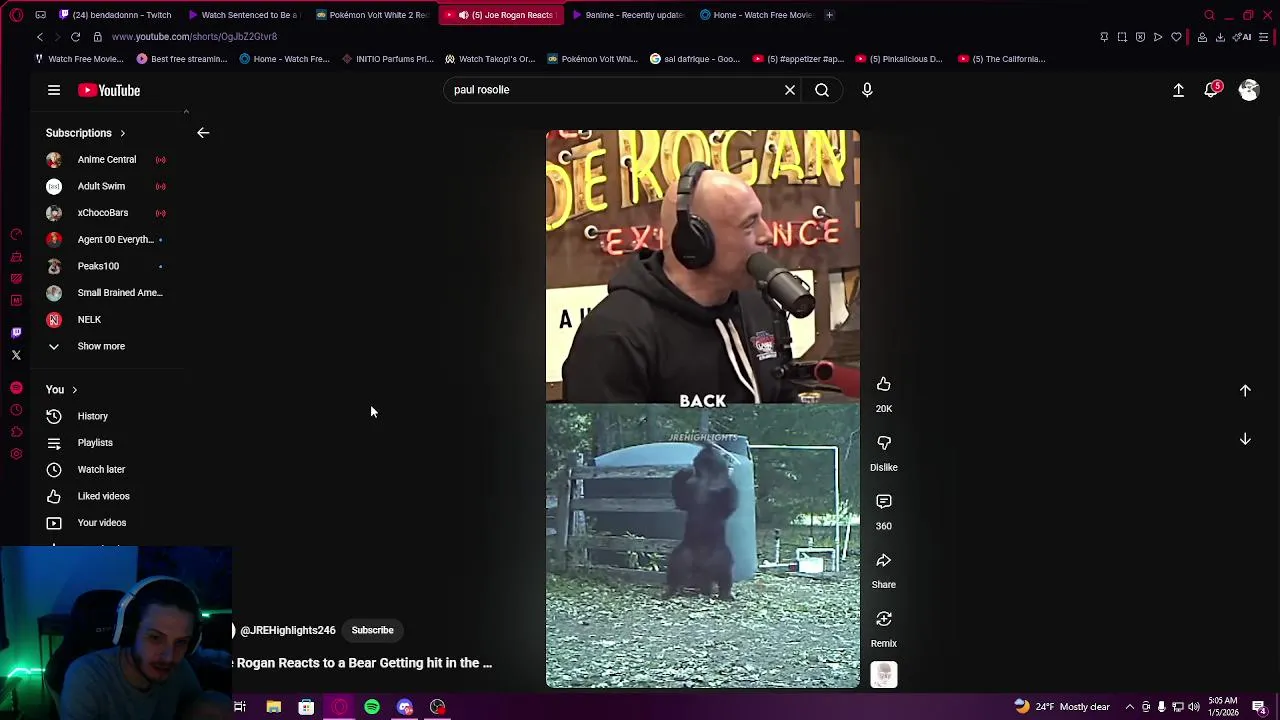Mute the Joe Rogan tab audio icon
The height and width of the screenshot is (720, 1280).
pos(463,15)
